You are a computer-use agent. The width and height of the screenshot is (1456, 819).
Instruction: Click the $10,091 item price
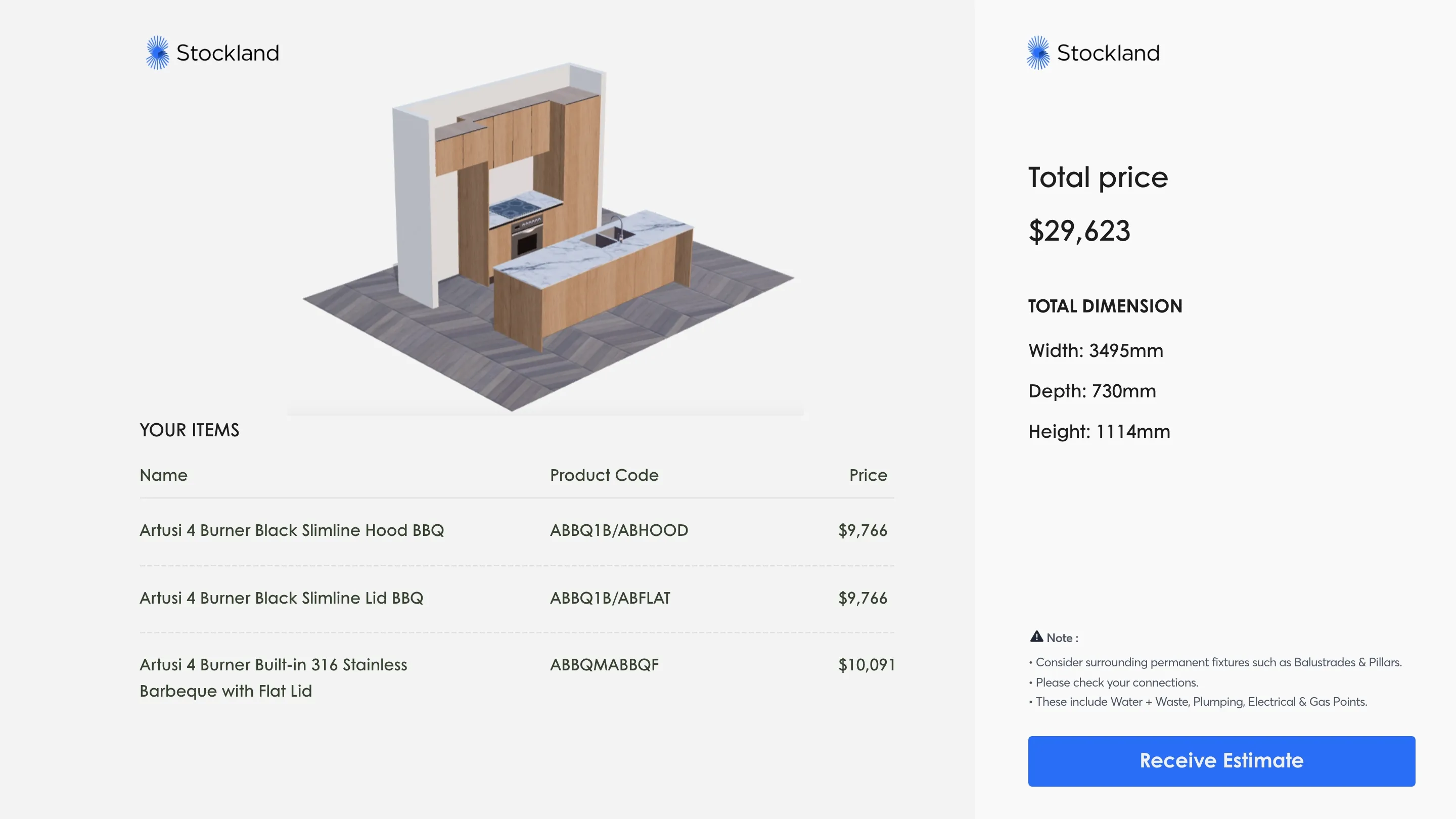866,665
